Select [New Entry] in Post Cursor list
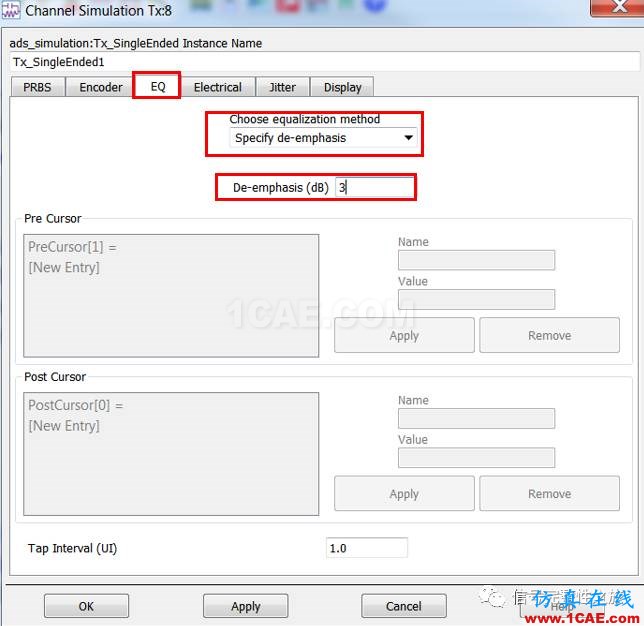This screenshot has width=644, height=626. coord(64,426)
